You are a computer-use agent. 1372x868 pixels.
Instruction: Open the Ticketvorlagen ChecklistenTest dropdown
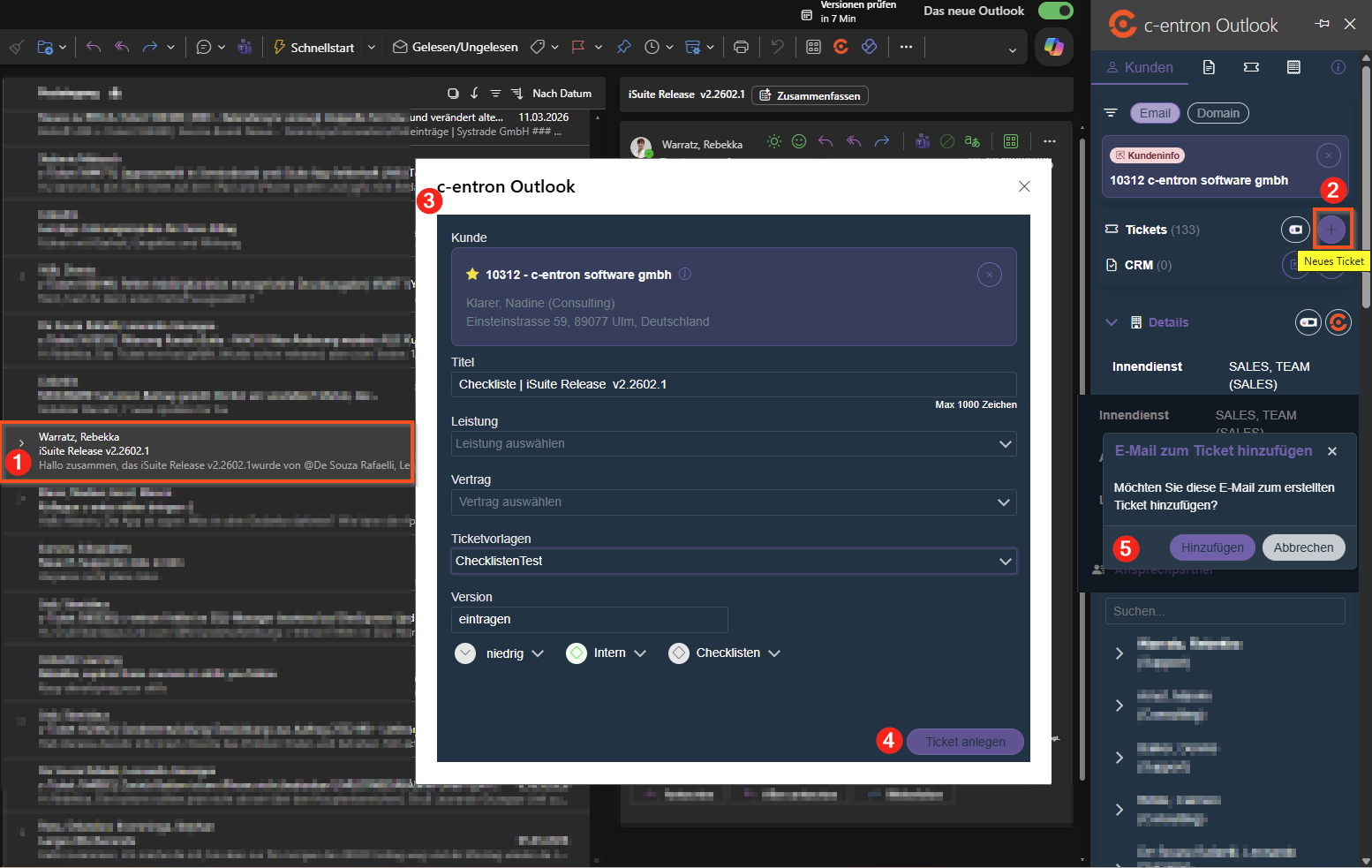click(x=734, y=561)
